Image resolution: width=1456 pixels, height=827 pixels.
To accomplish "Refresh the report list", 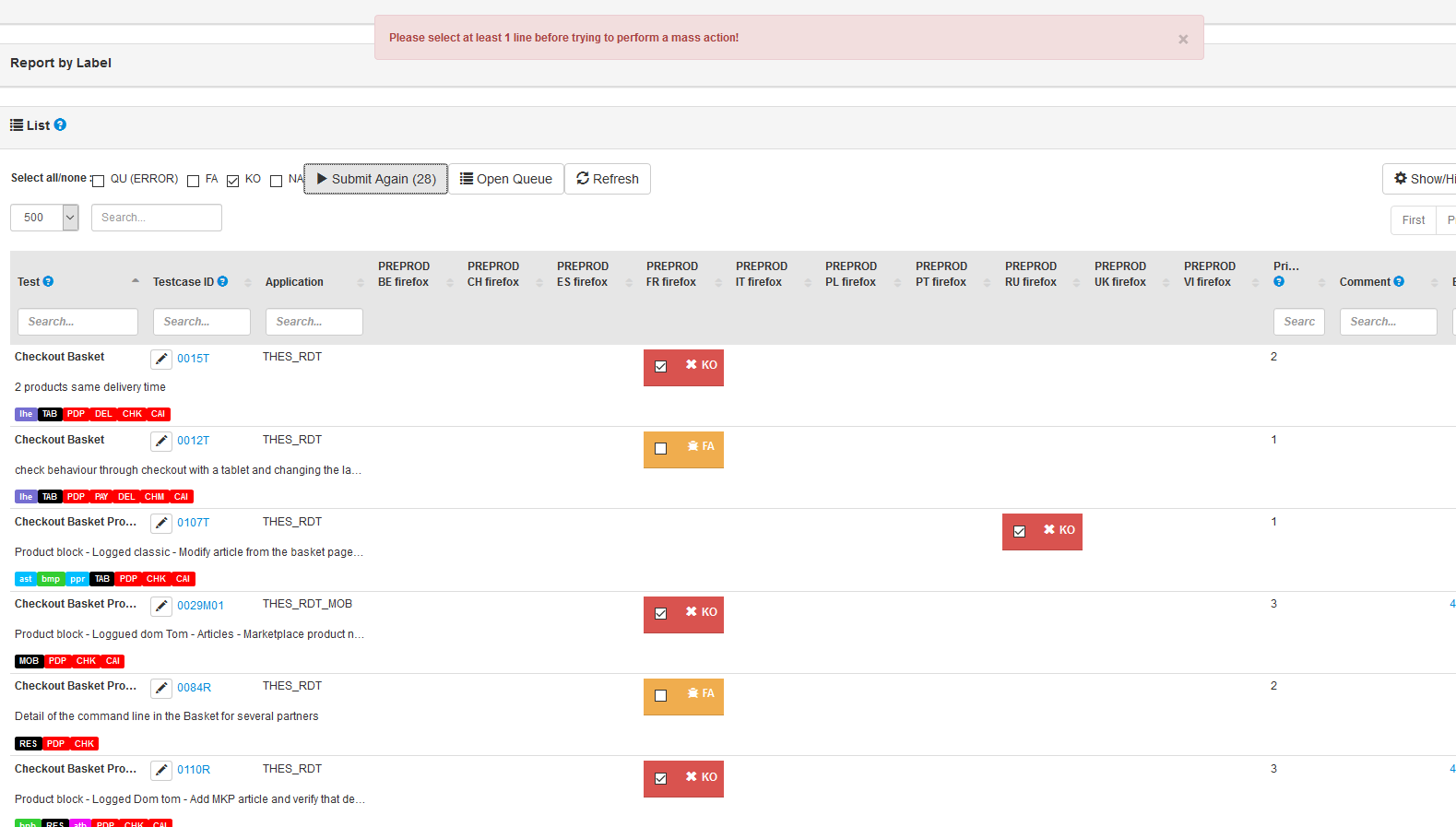I will (608, 179).
